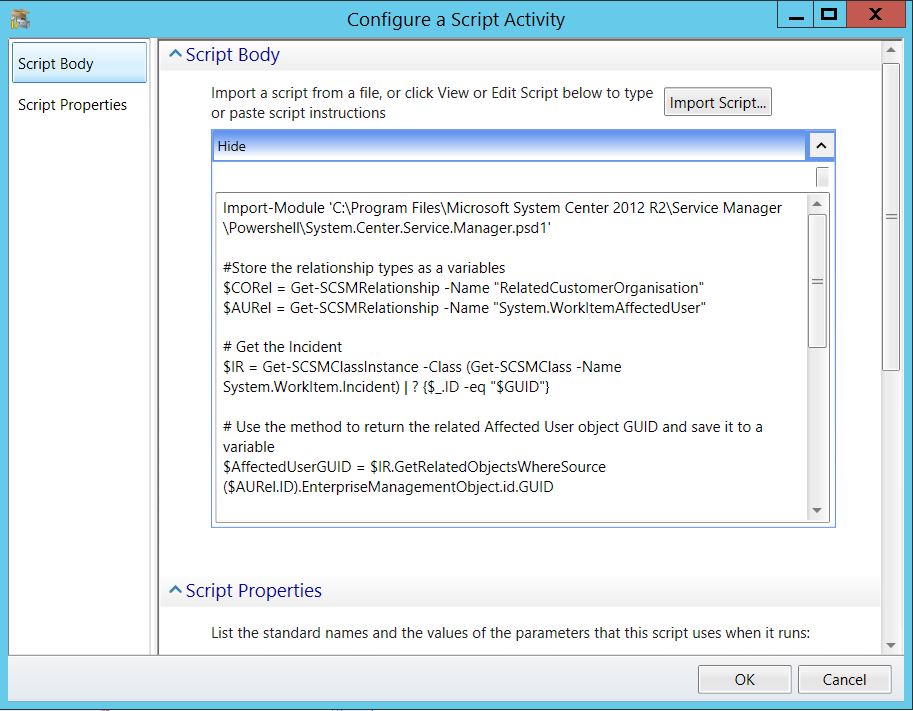Image resolution: width=913 pixels, height=711 pixels.
Task: Confirm the dialog with the OK button
Action: 744,679
